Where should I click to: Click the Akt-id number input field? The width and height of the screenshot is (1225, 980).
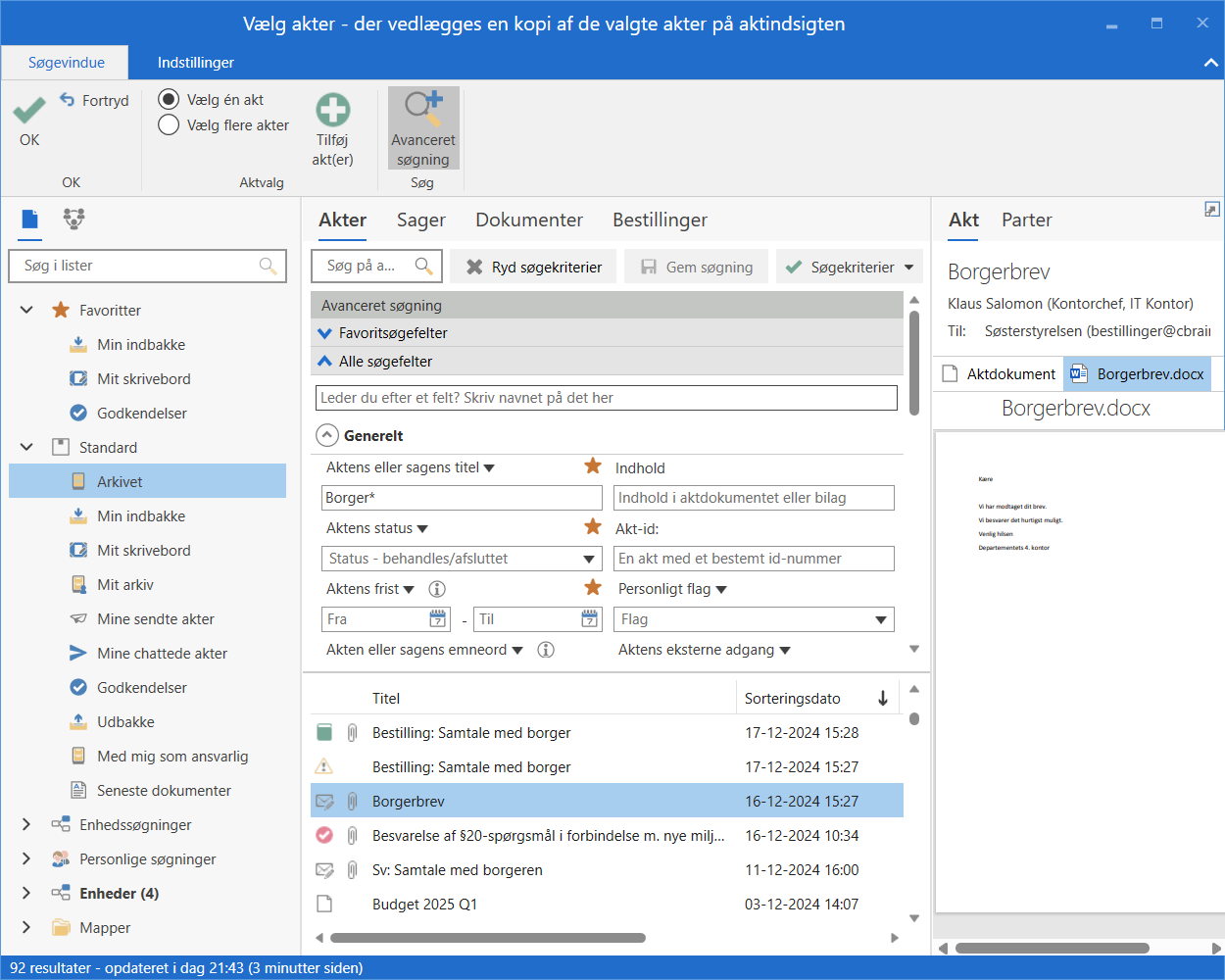[755, 559]
